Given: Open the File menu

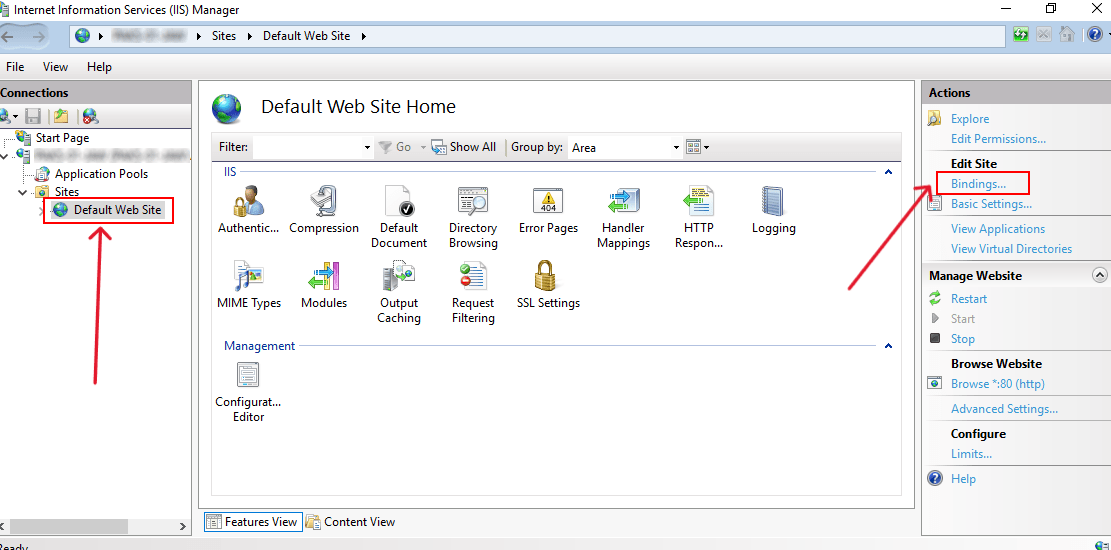Looking at the screenshot, I should coord(15,67).
